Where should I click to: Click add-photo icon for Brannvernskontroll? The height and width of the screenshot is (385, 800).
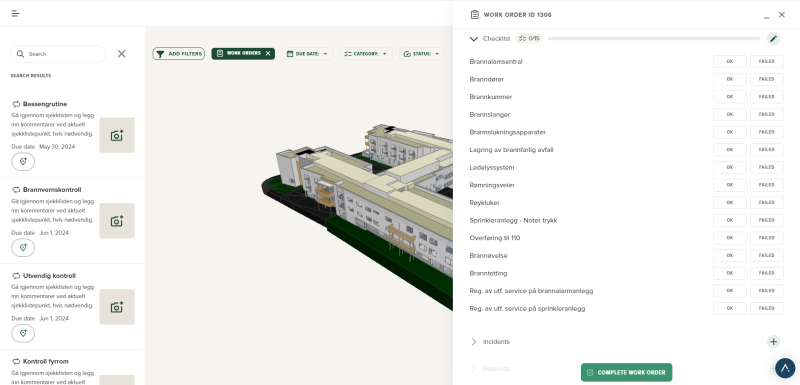coord(117,221)
